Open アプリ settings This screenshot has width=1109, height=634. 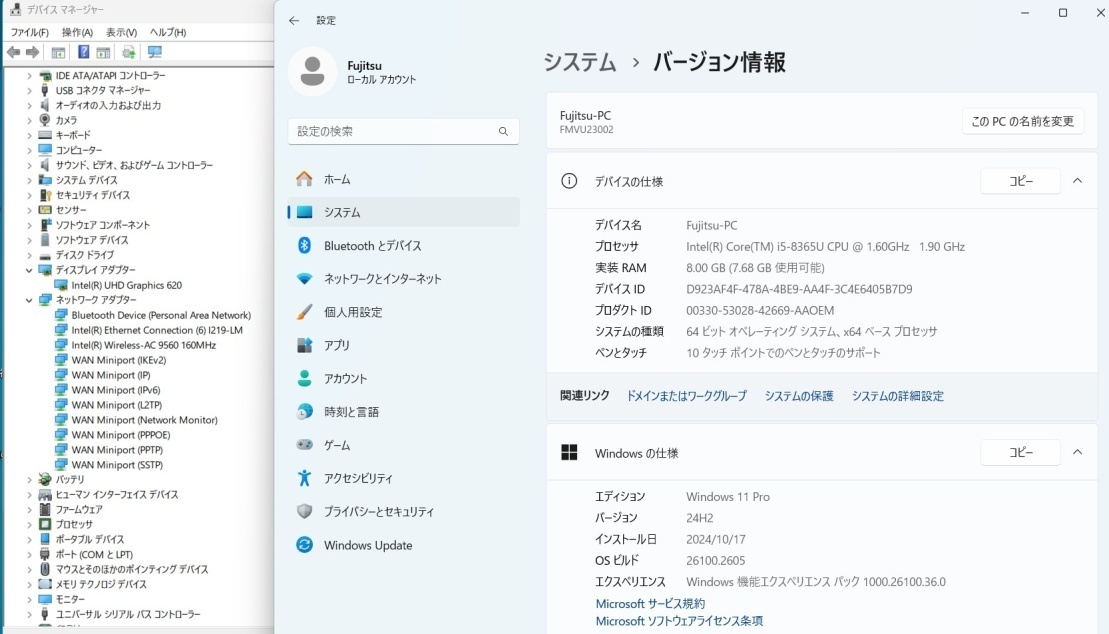(x=403, y=345)
